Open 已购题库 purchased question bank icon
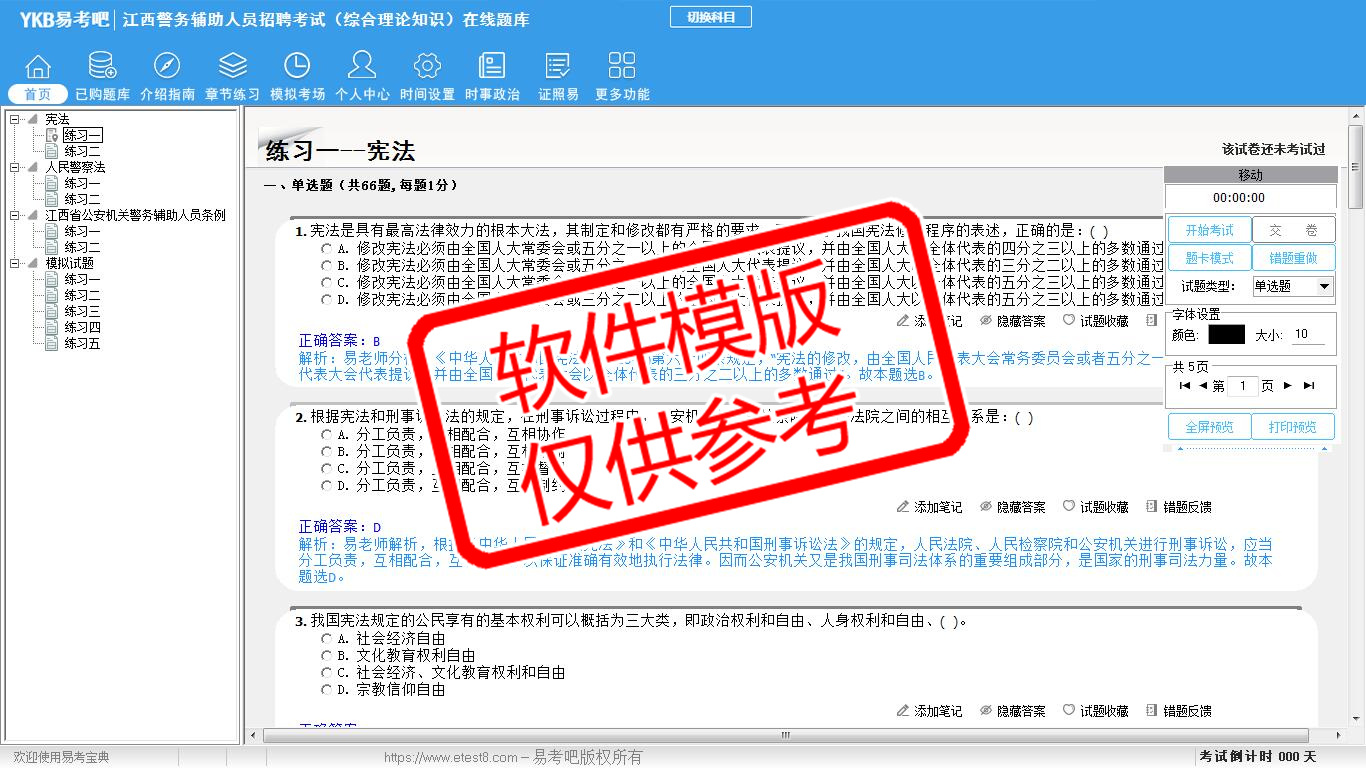The image size is (1366, 768). click(x=102, y=66)
